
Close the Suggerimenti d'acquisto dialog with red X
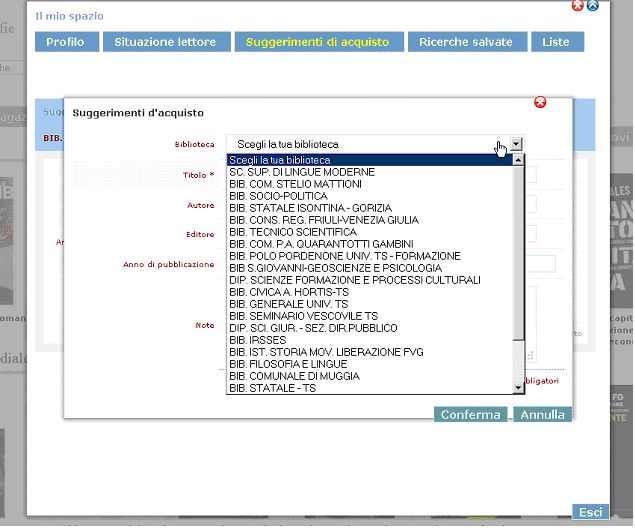click(541, 102)
